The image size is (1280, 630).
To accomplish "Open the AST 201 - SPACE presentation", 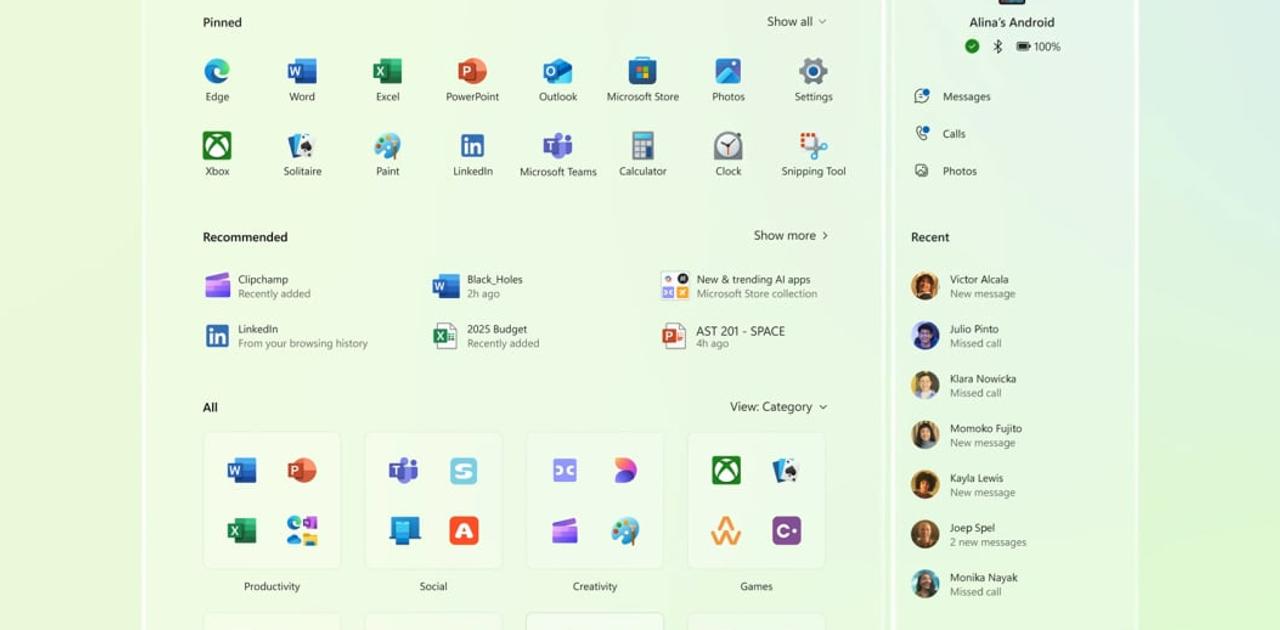I will click(x=723, y=336).
